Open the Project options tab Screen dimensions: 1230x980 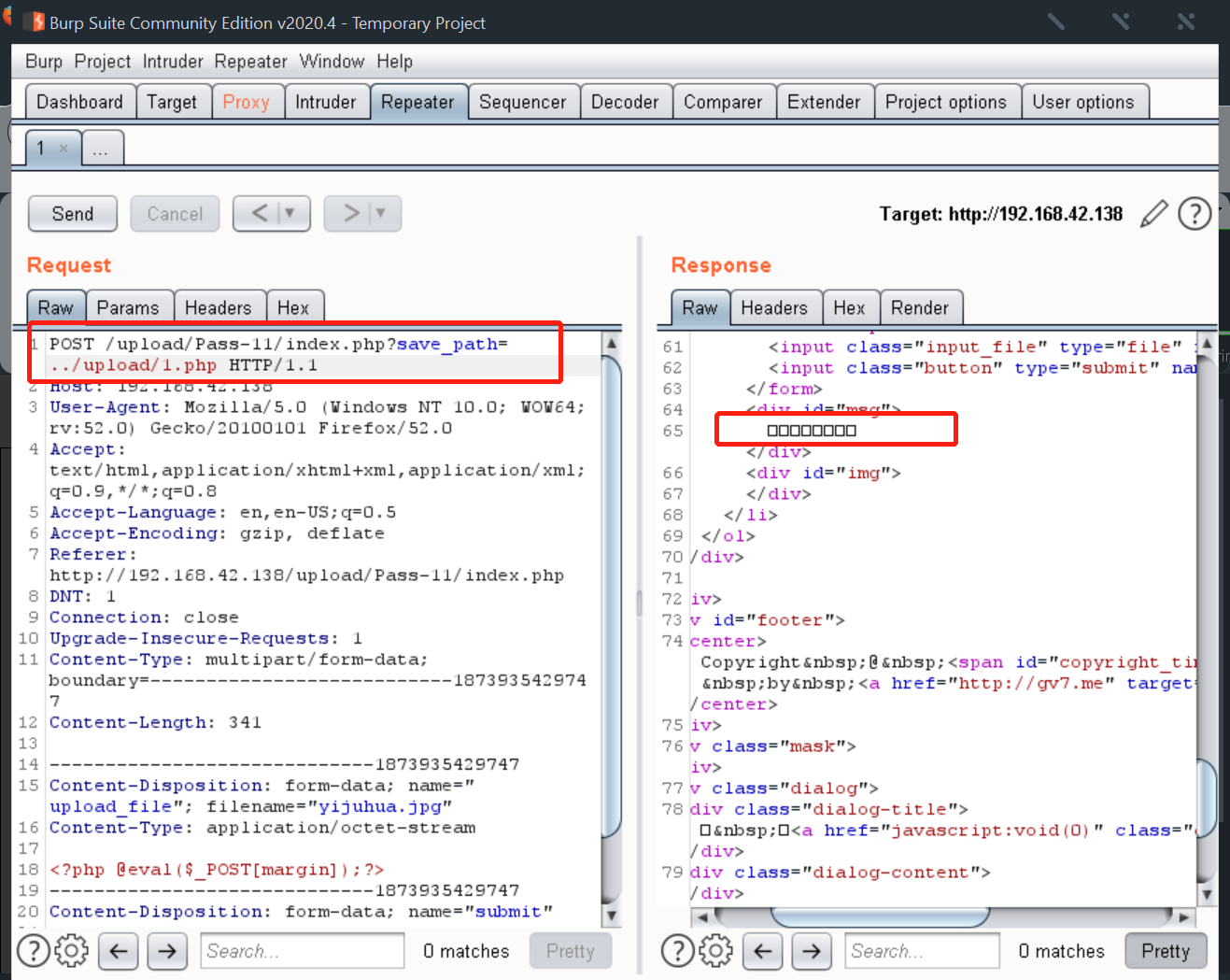[x=946, y=102]
